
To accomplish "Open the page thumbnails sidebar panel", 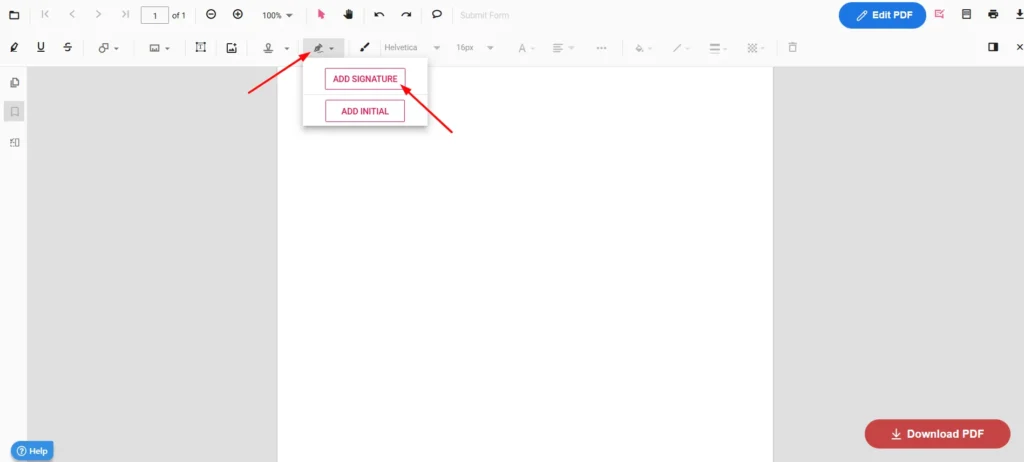I will pos(14,82).
